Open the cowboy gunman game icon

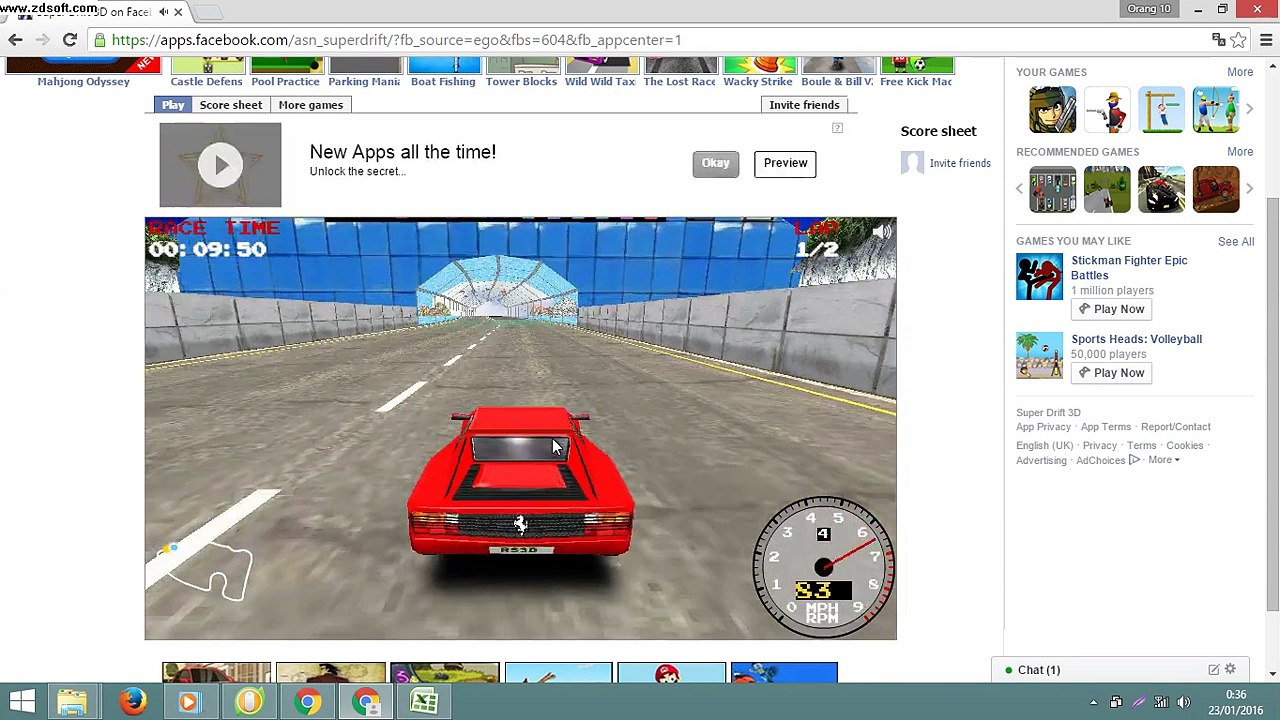pyautogui.click(x=1107, y=110)
